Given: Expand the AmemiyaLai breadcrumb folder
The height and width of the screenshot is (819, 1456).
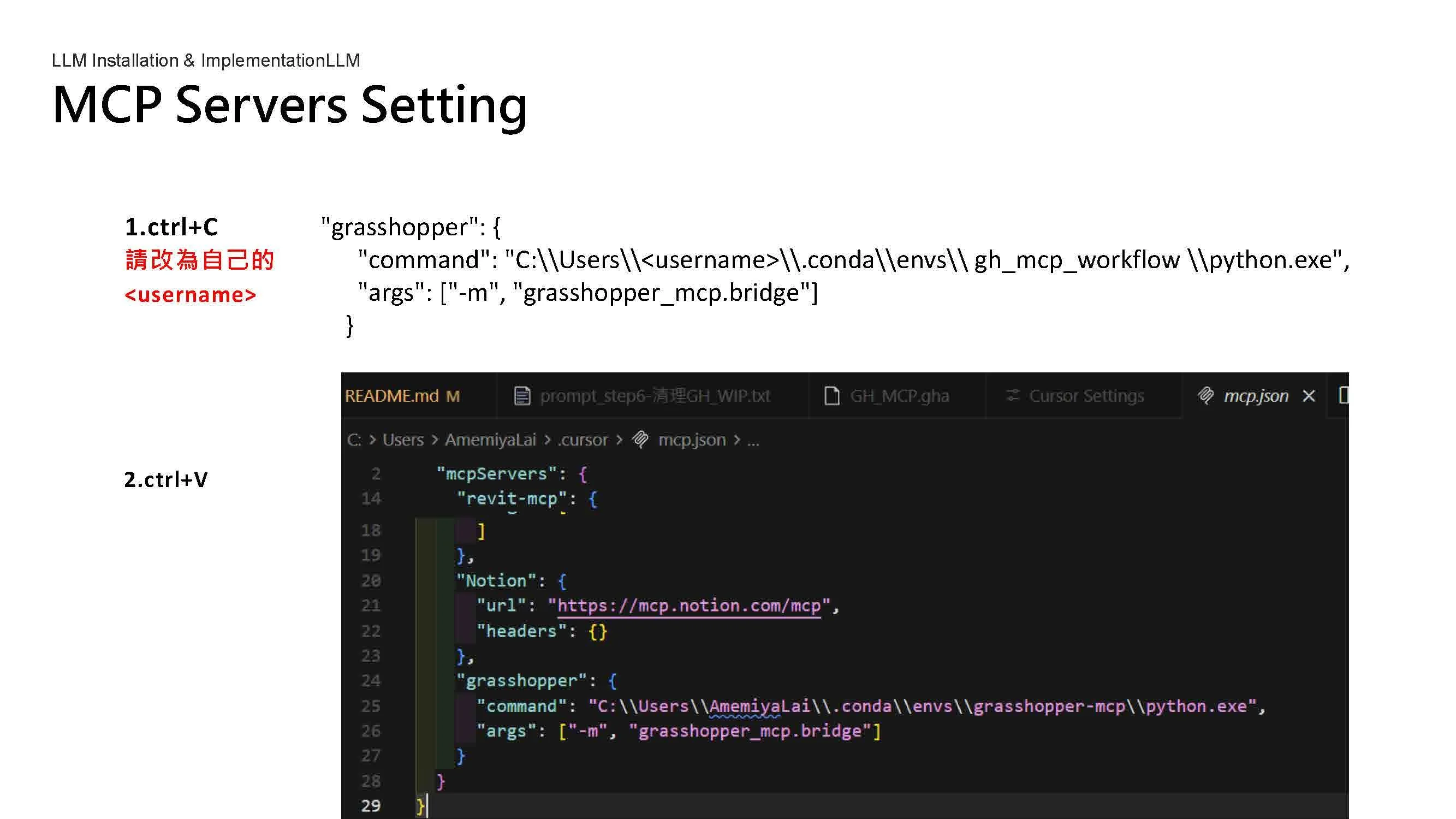Looking at the screenshot, I should (x=490, y=440).
